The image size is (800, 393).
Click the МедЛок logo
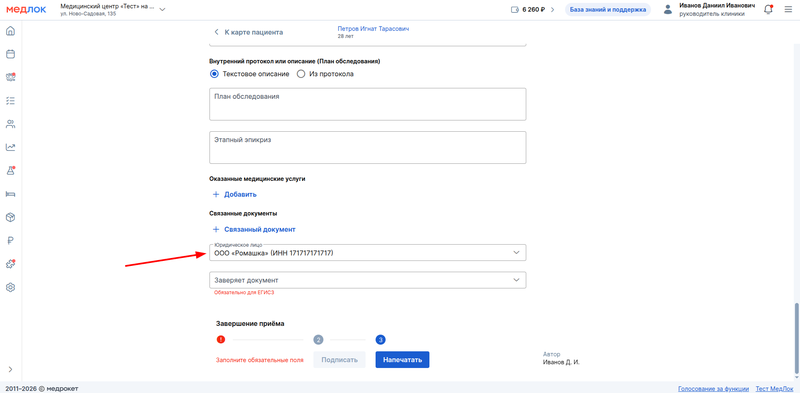click(27, 9)
